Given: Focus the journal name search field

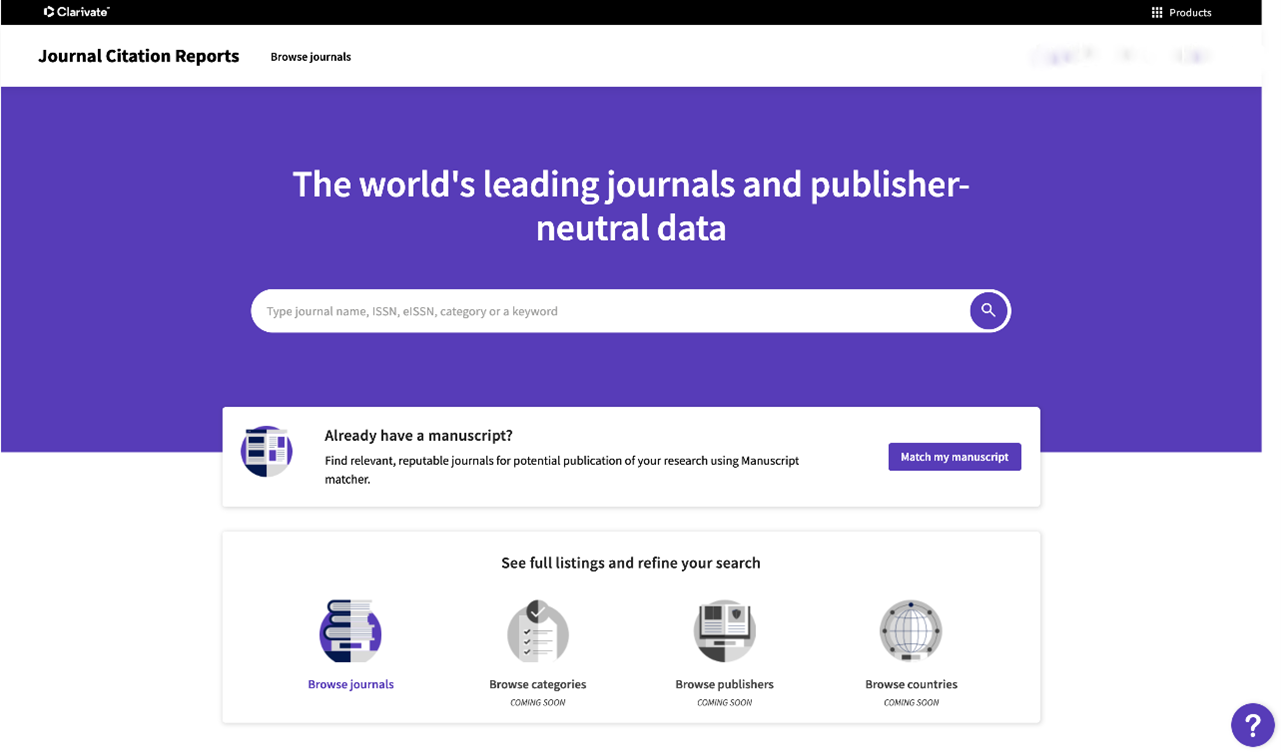Looking at the screenshot, I should 610,311.
